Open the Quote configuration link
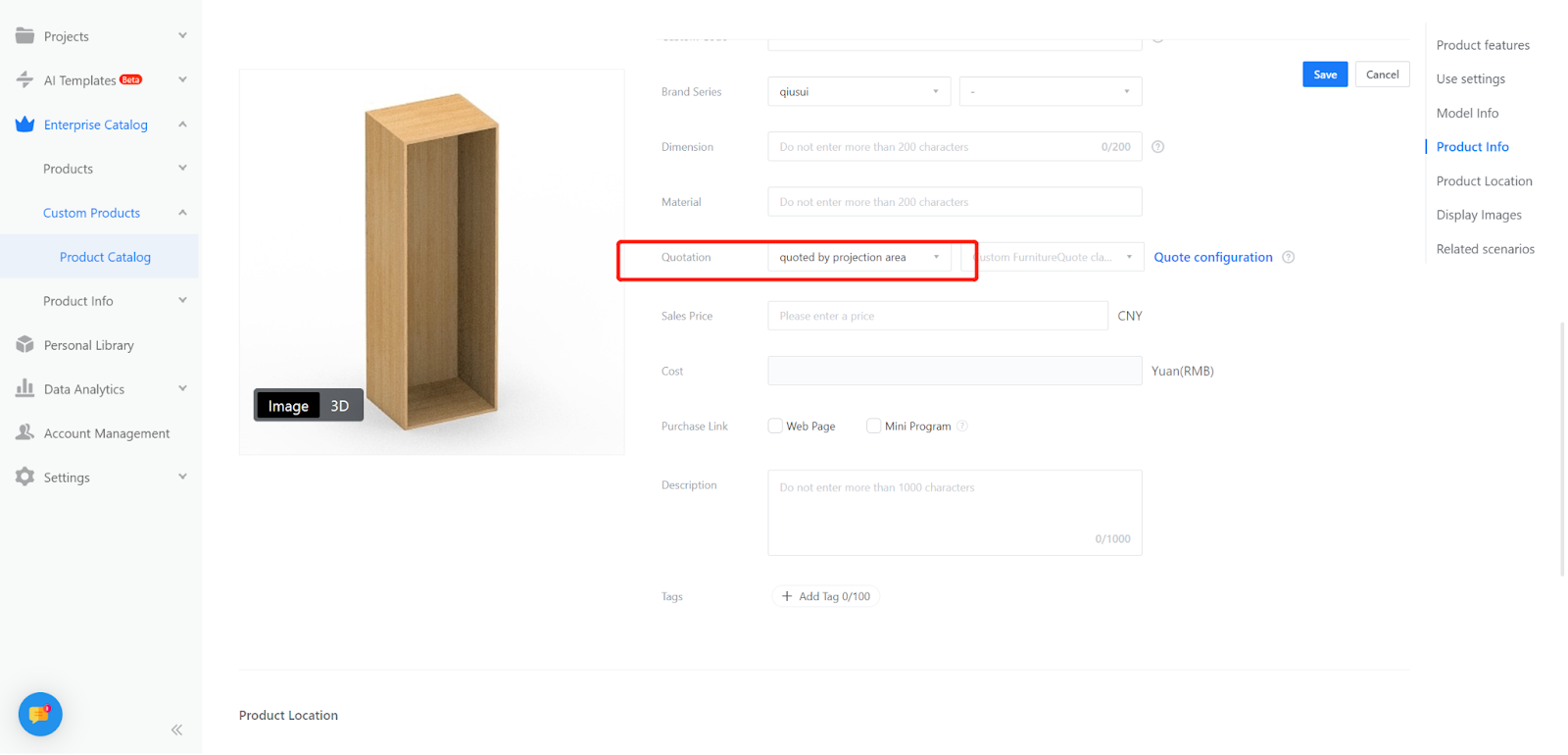Image resolution: width=1568 pixels, height=755 pixels. 1213,257
